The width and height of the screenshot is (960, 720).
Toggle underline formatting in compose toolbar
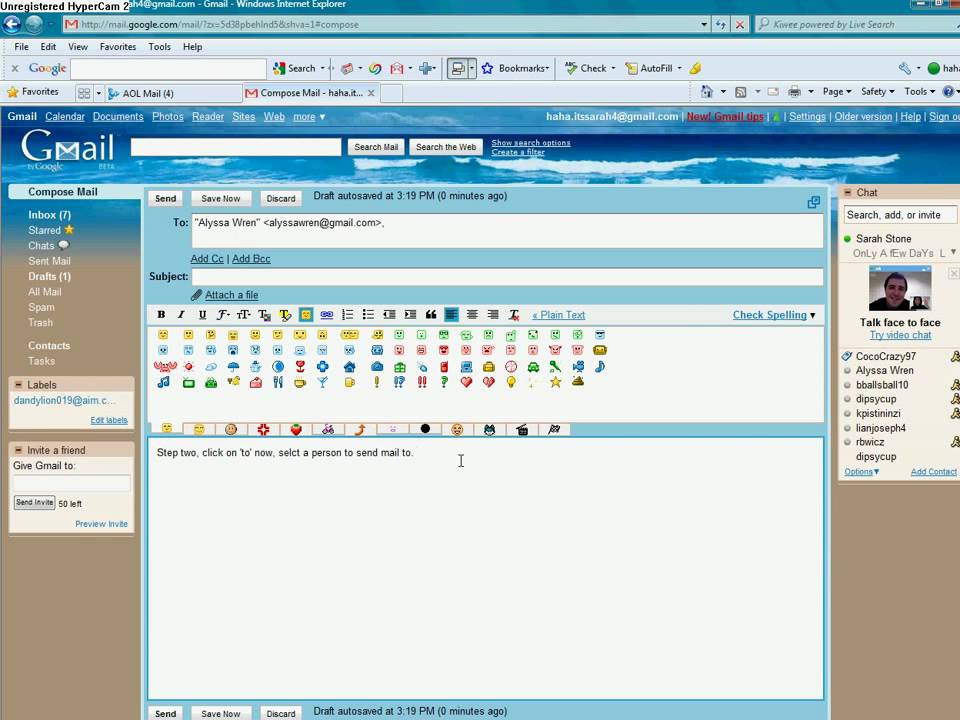[202, 315]
